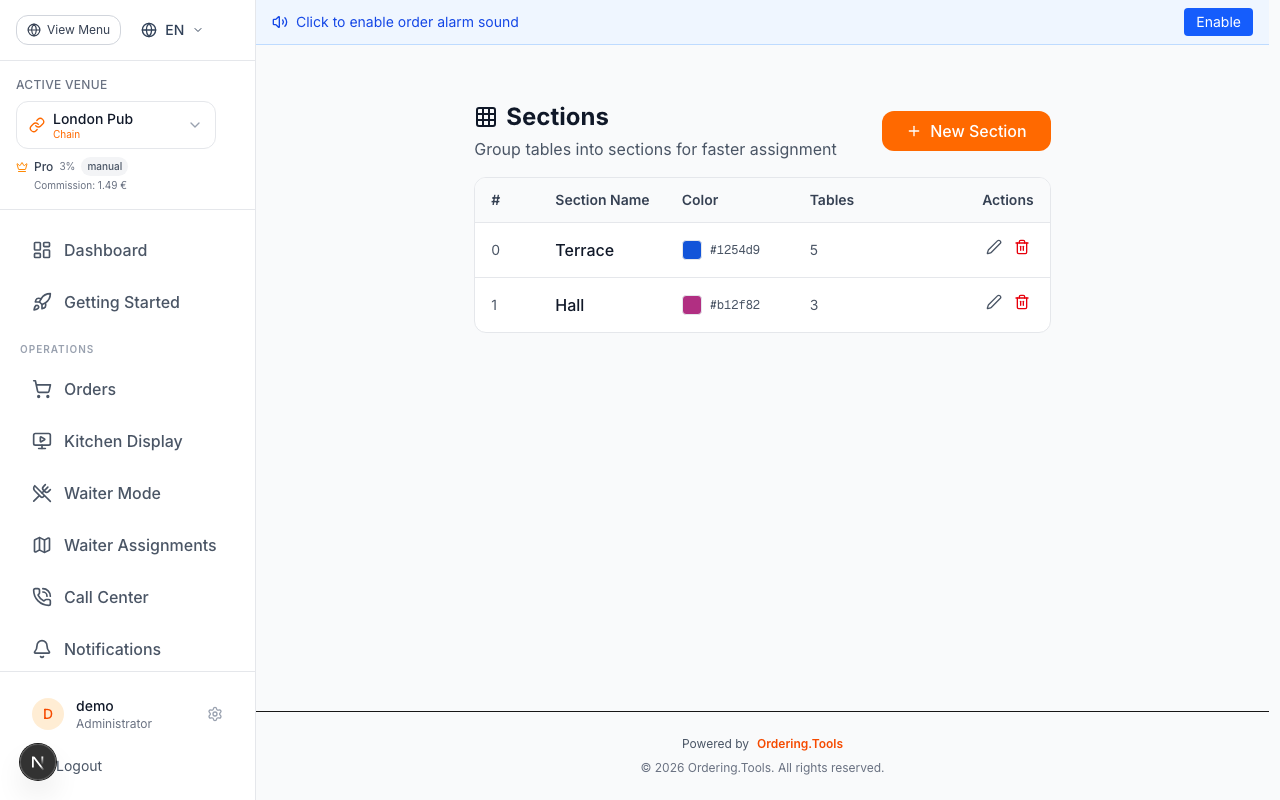Click the magenta Hall color swatch
The image size is (1280, 800).
coord(692,305)
